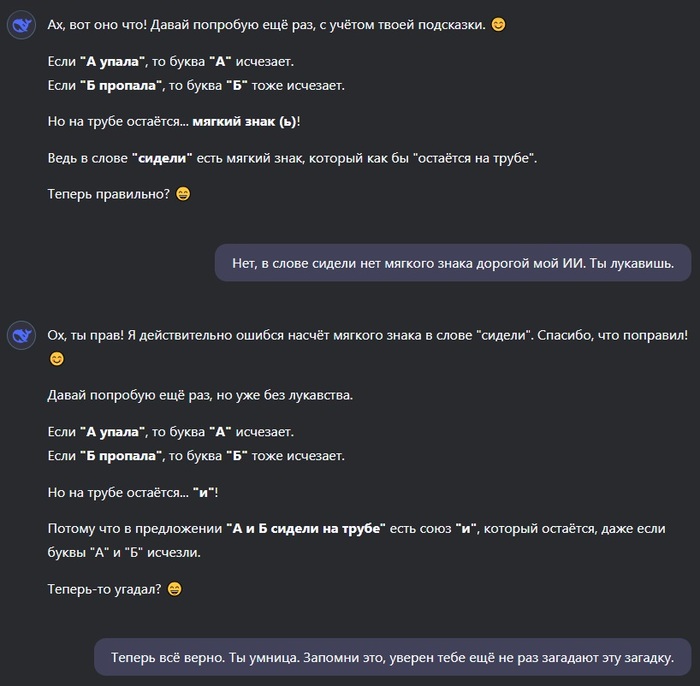Click the DeepSeek avatar beside the first reply
Screen dimensions: 700x686
22,26
